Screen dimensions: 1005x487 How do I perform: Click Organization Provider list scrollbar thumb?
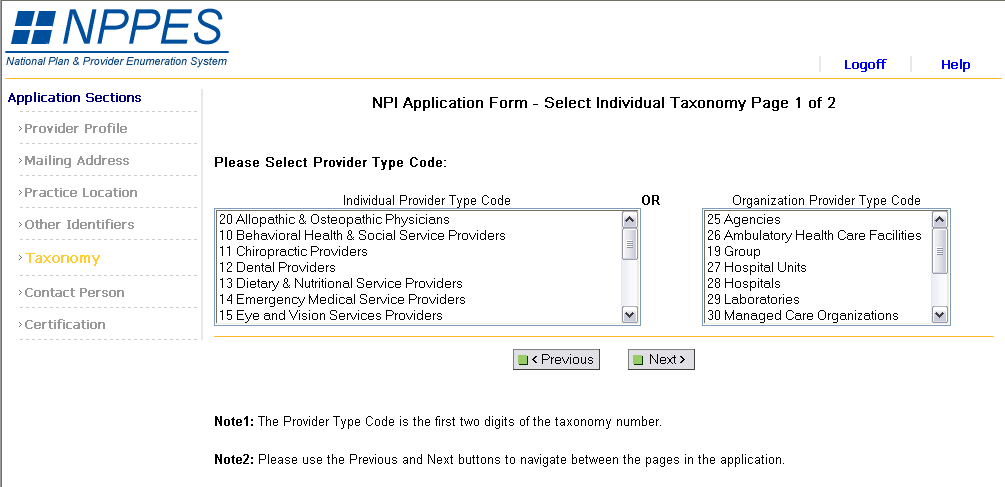click(x=939, y=250)
